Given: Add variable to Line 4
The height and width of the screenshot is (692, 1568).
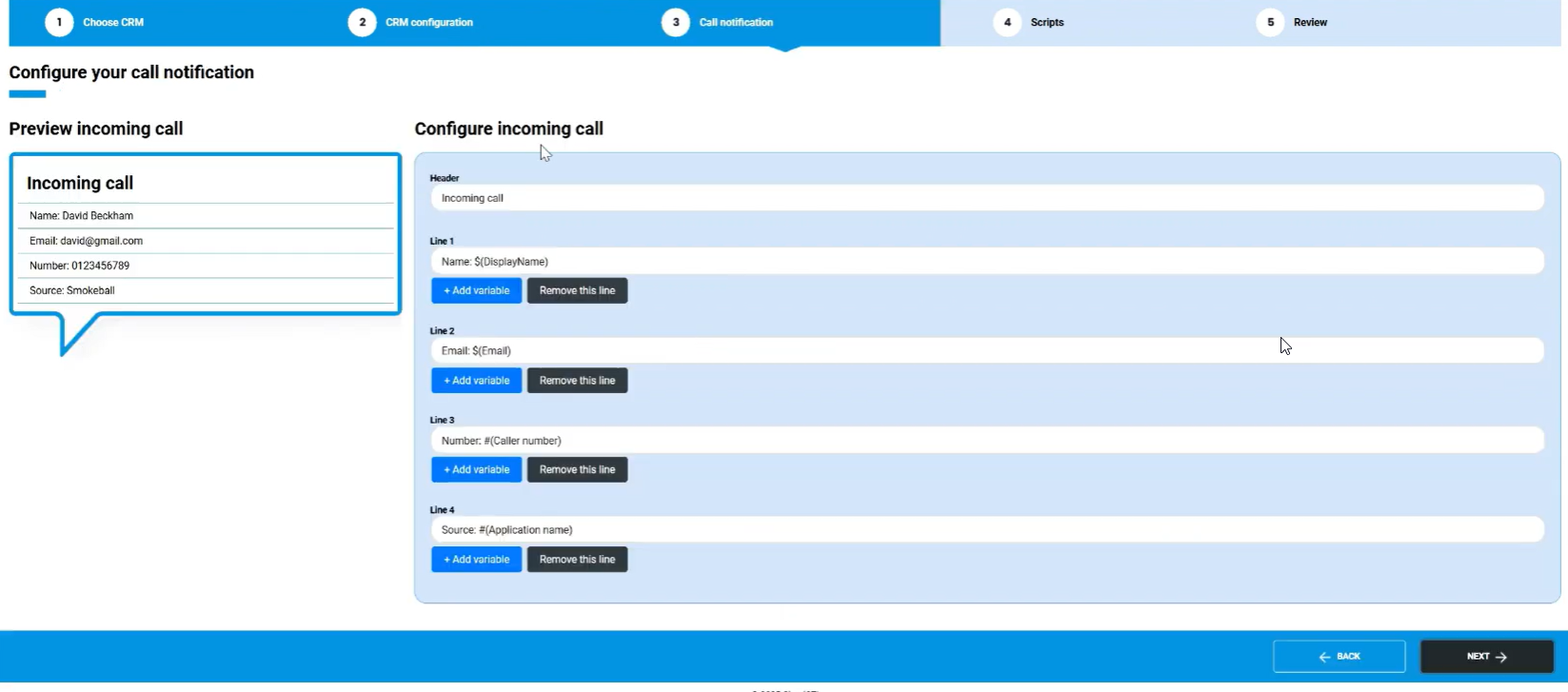Looking at the screenshot, I should pos(476,560).
